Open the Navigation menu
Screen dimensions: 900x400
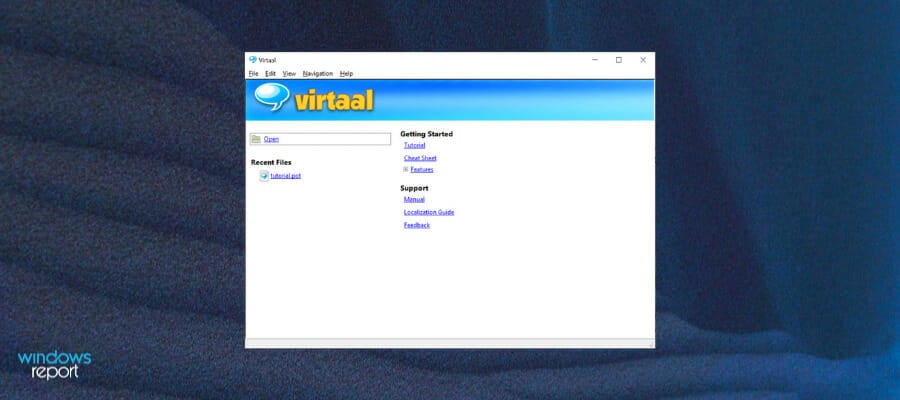[x=317, y=73]
